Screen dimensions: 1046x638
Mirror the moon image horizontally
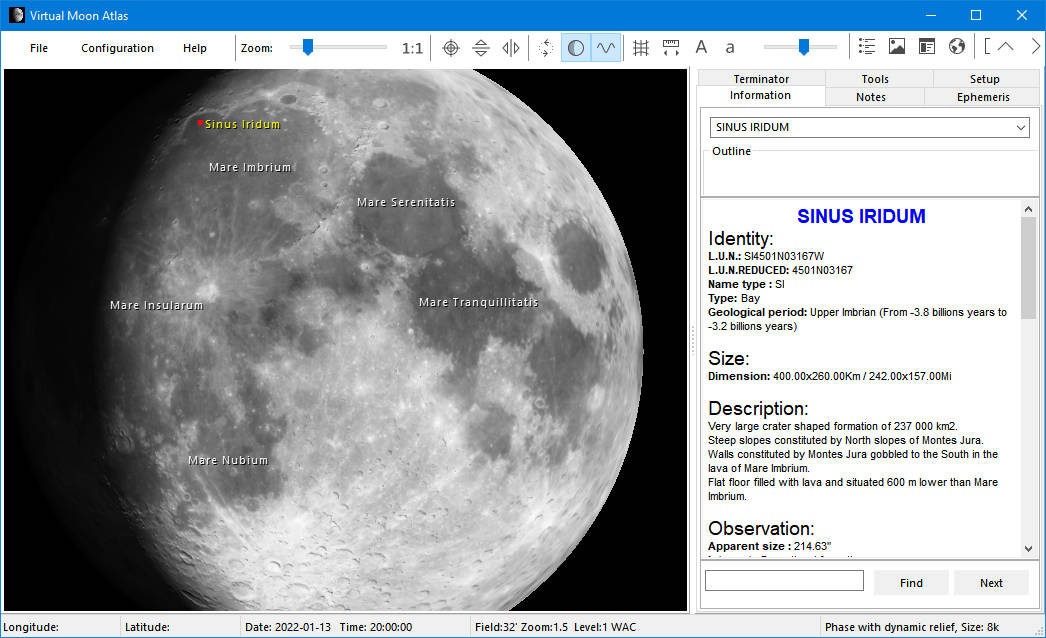pos(511,47)
